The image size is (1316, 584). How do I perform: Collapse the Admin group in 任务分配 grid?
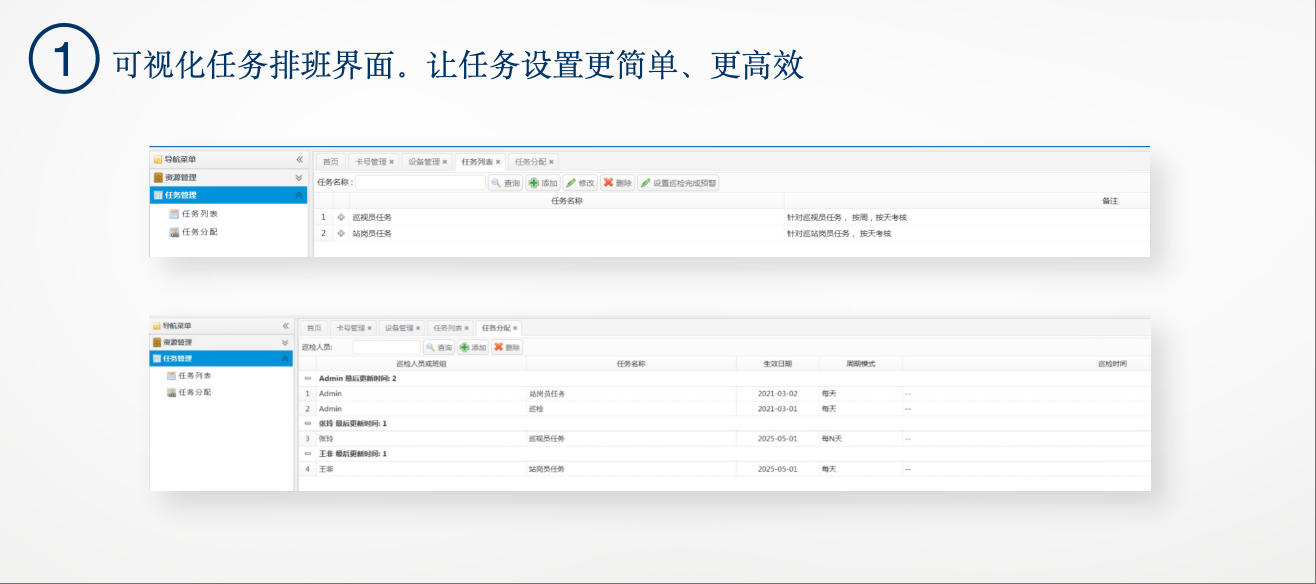coord(307,379)
